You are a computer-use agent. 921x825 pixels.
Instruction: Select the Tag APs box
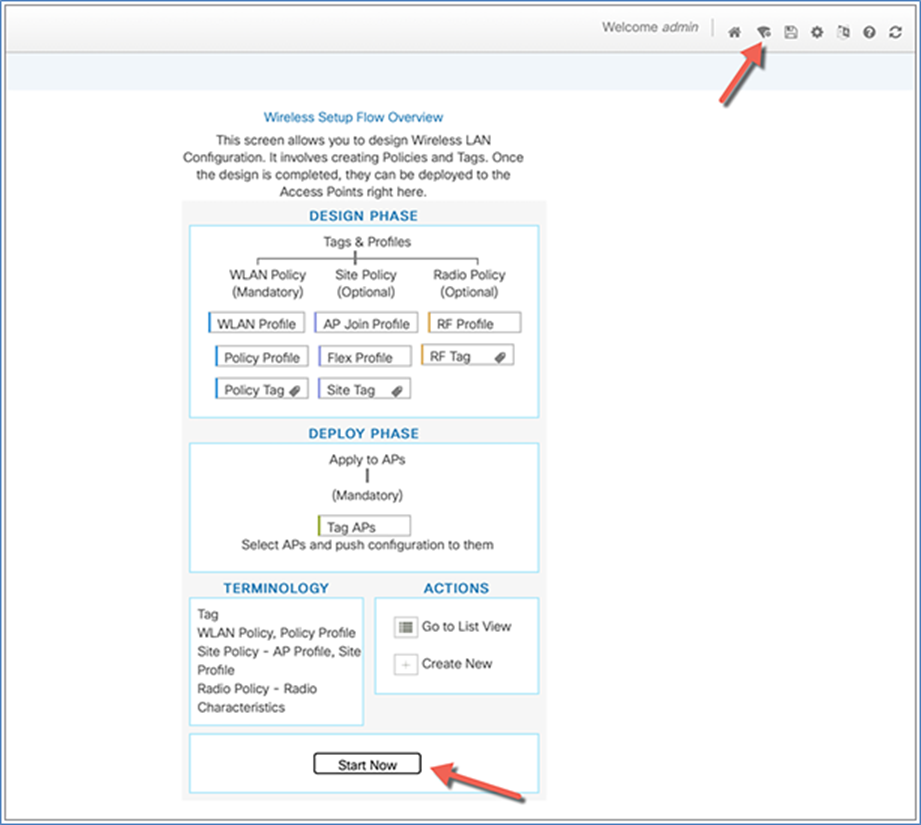(x=364, y=526)
